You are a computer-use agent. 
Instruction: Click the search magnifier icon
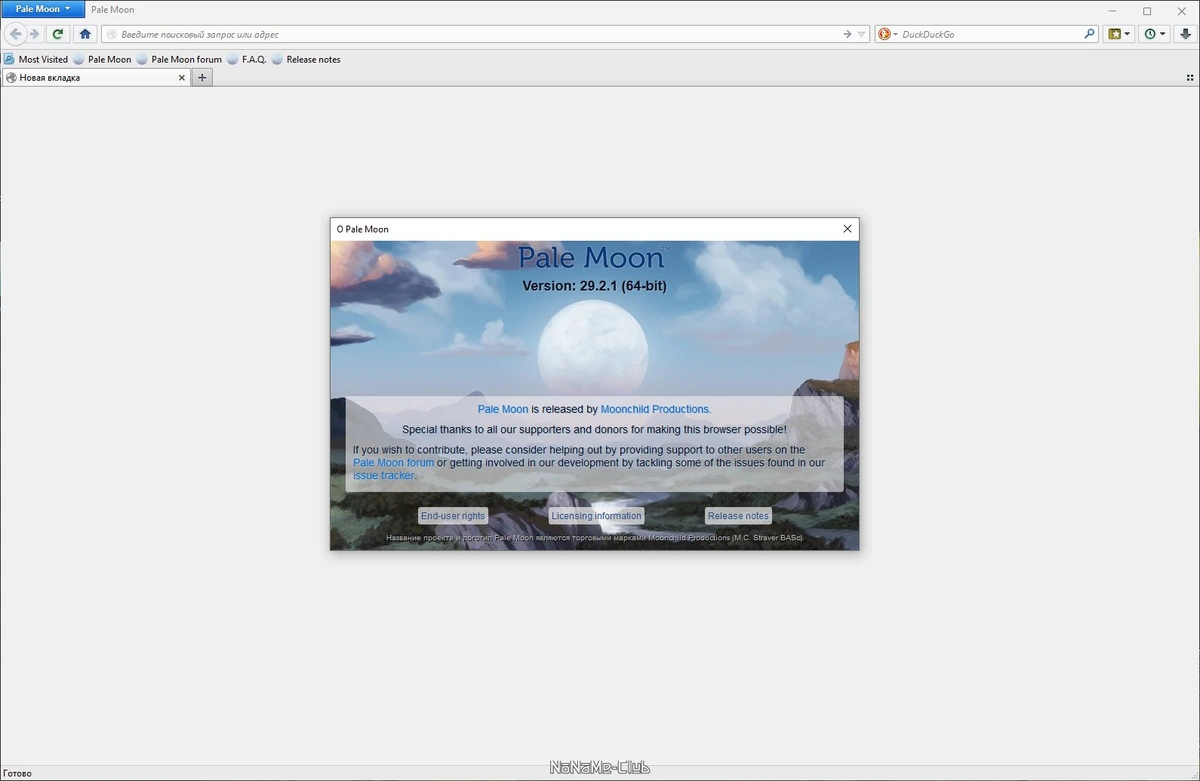coord(1090,34)
